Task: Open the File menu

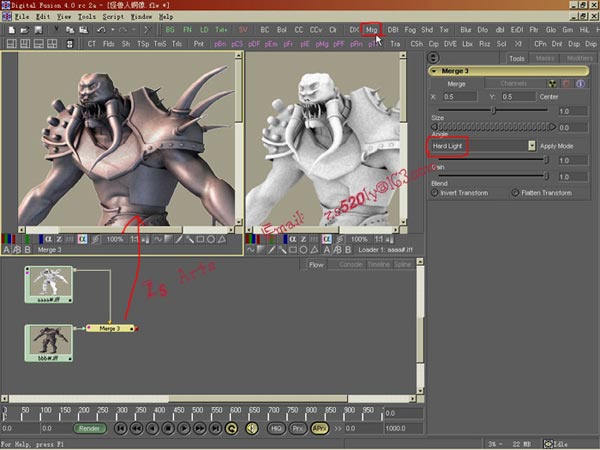Action: click(x=22, y=17)
